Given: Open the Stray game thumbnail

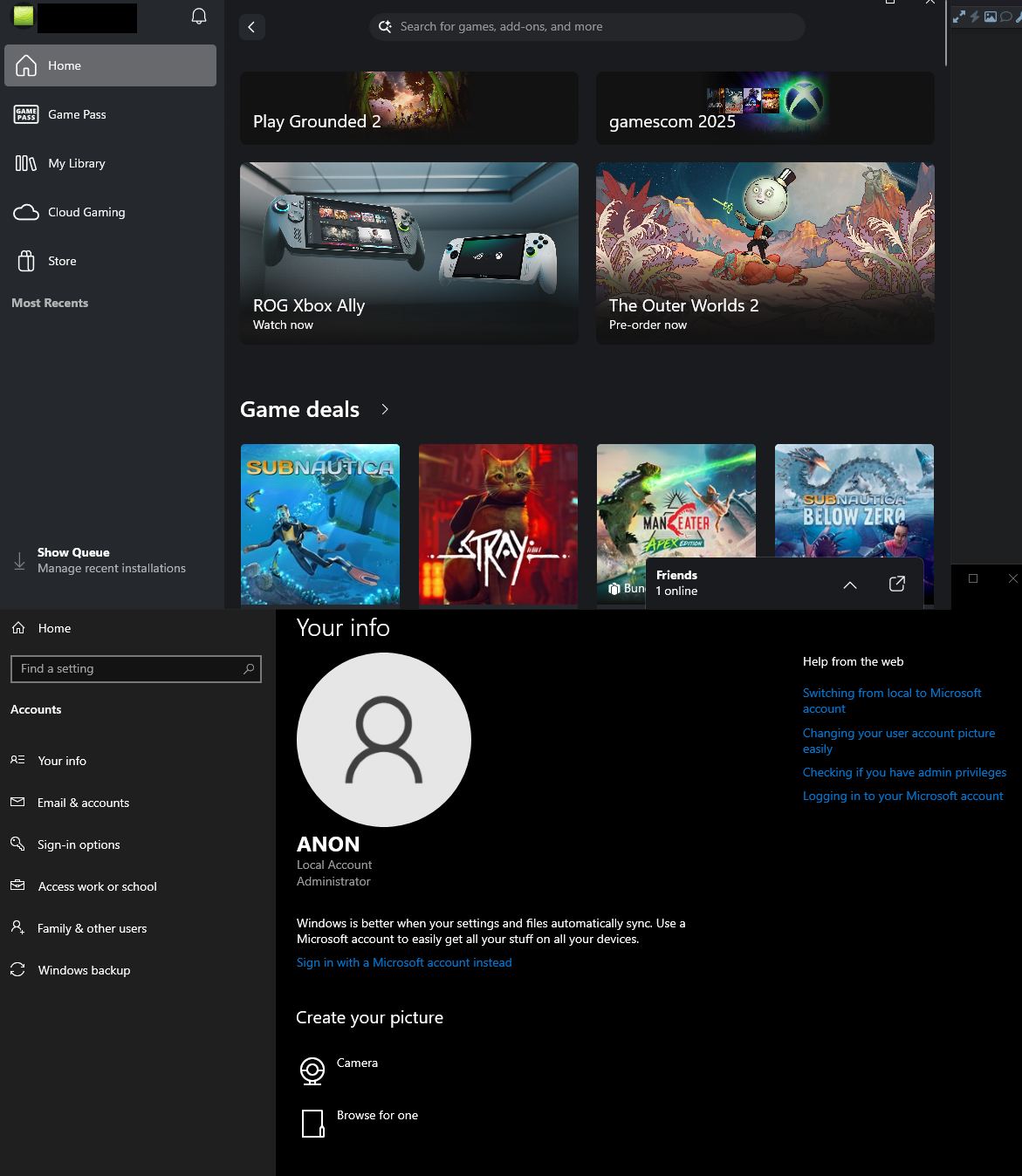Looking at the screenshot, I should 497,523.
